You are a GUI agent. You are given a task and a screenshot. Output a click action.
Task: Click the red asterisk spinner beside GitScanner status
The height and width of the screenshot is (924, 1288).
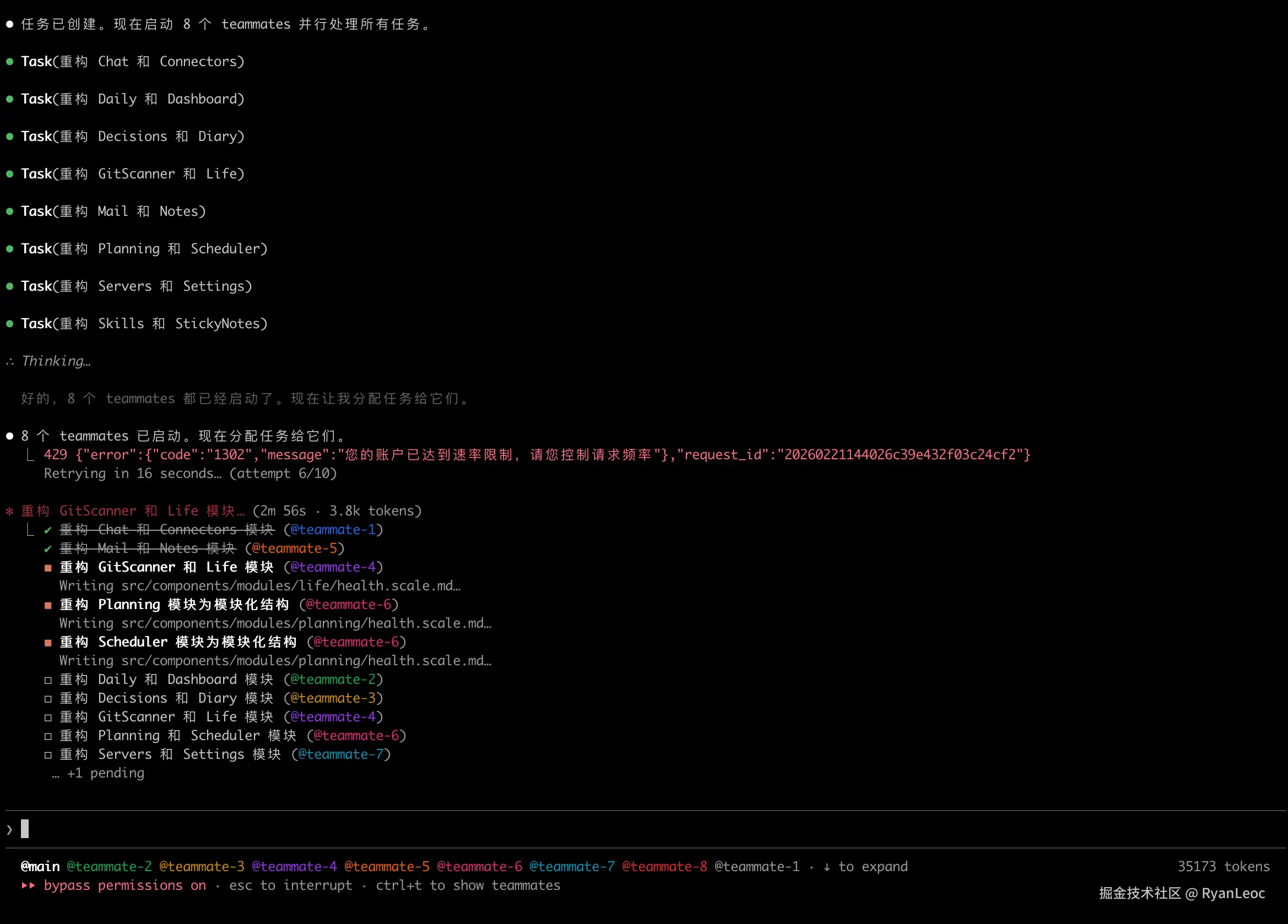click(x=10, y=512)
